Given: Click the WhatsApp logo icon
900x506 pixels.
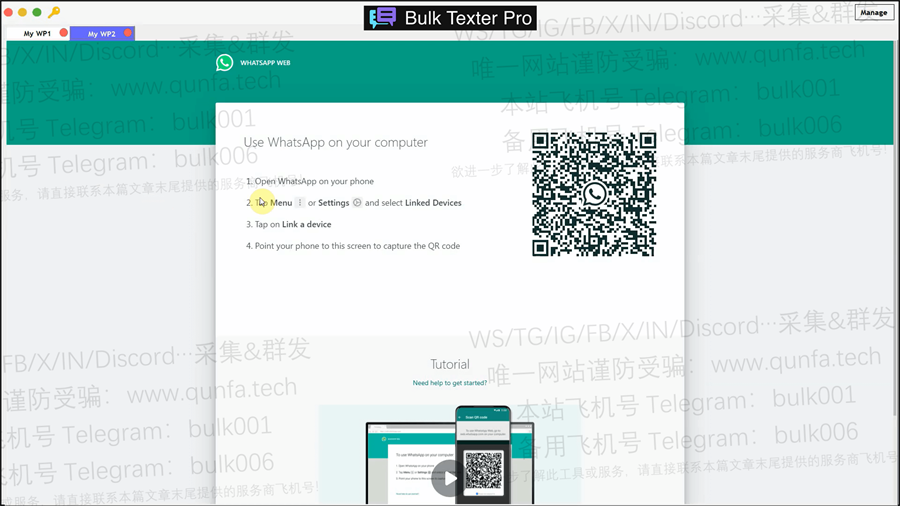Looking at the screenshot, I should click(x=224, y=63).
